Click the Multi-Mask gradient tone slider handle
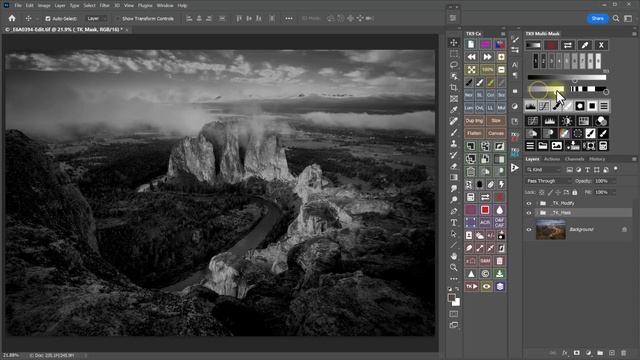The width and height of the screenshot is (640, 360). [x=574, y=81]
